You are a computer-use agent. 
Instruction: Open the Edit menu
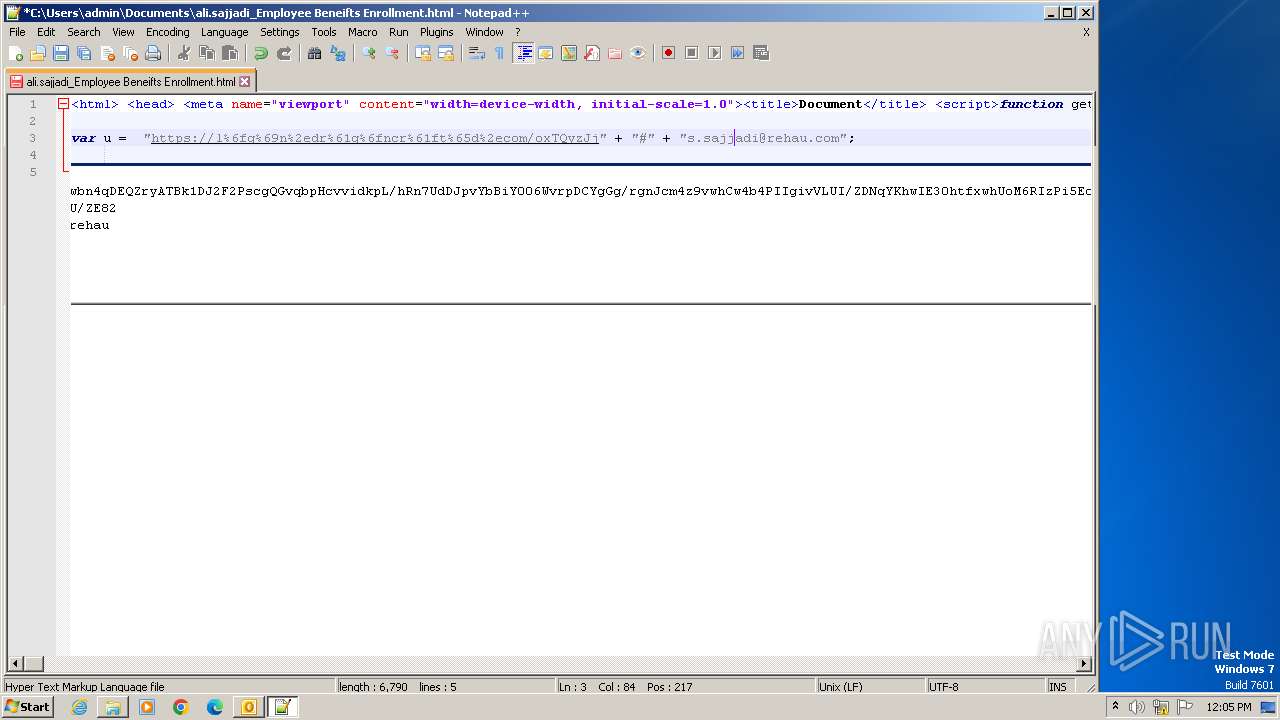(46, 32)
